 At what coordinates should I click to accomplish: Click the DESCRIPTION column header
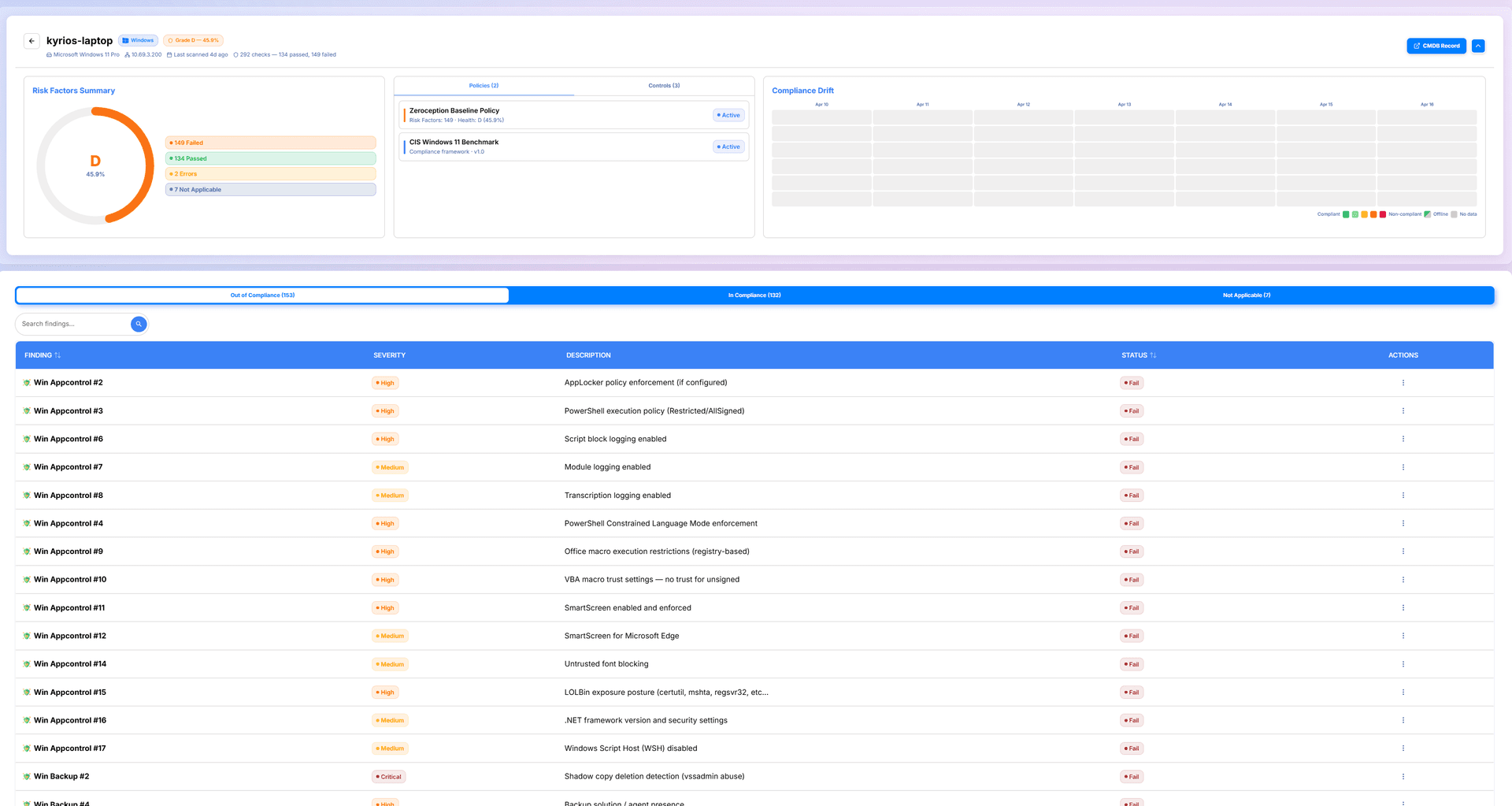[x=588, y=355]
